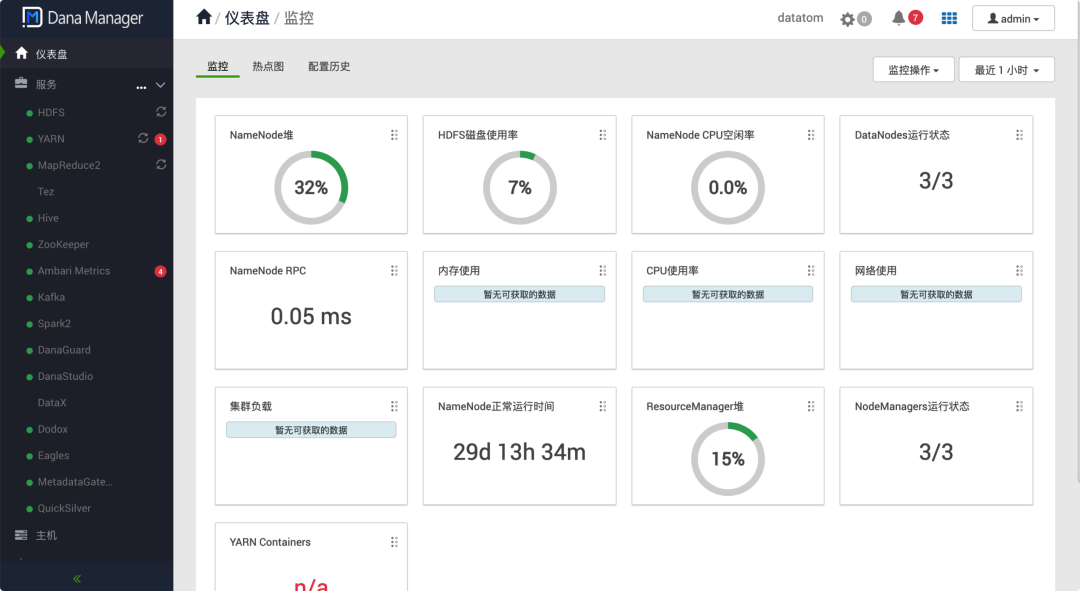Open NameNode正常运行时间 widget menu dots
This screenshot has height=591, width=1080.
[x=603, y=406]
